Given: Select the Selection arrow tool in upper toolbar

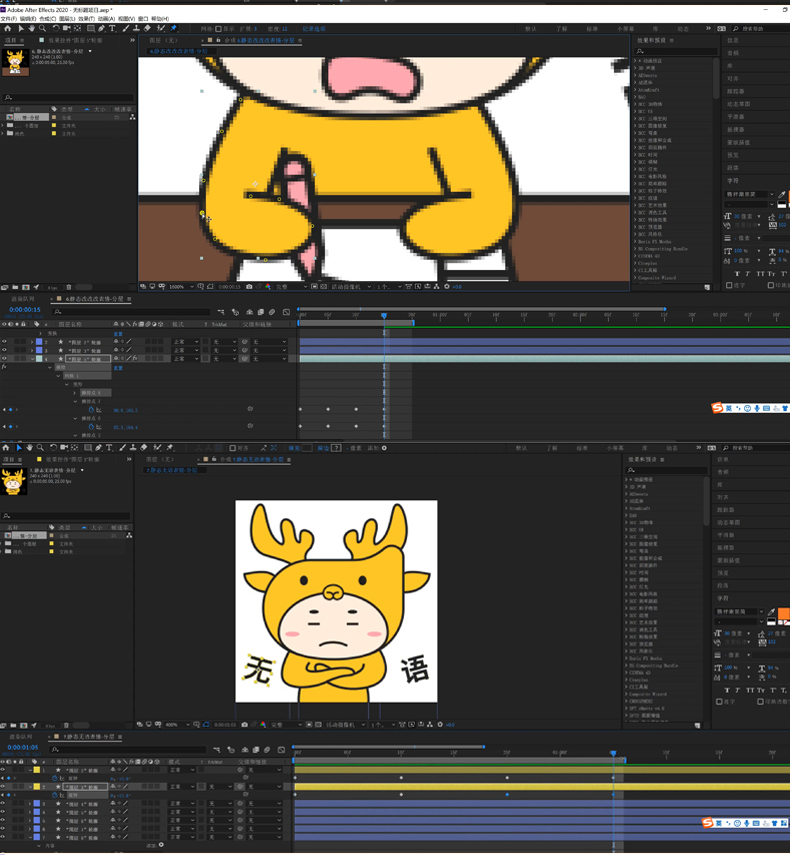Looking at the screenshot, I should point(21,28).
